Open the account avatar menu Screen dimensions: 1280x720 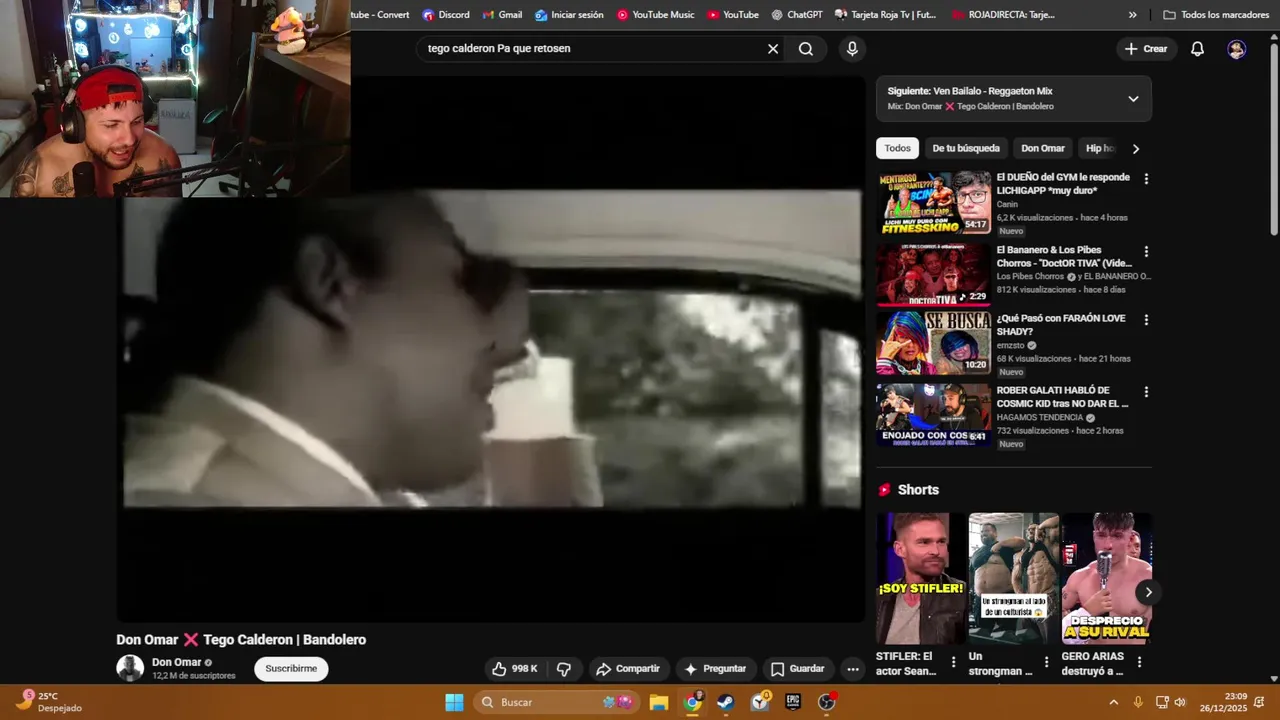coord(1237,49)
